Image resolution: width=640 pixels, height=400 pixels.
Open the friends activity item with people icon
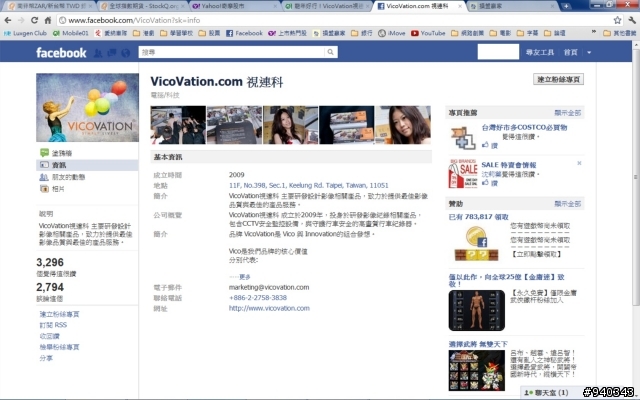pyautogui.click(x=62, y=177)
